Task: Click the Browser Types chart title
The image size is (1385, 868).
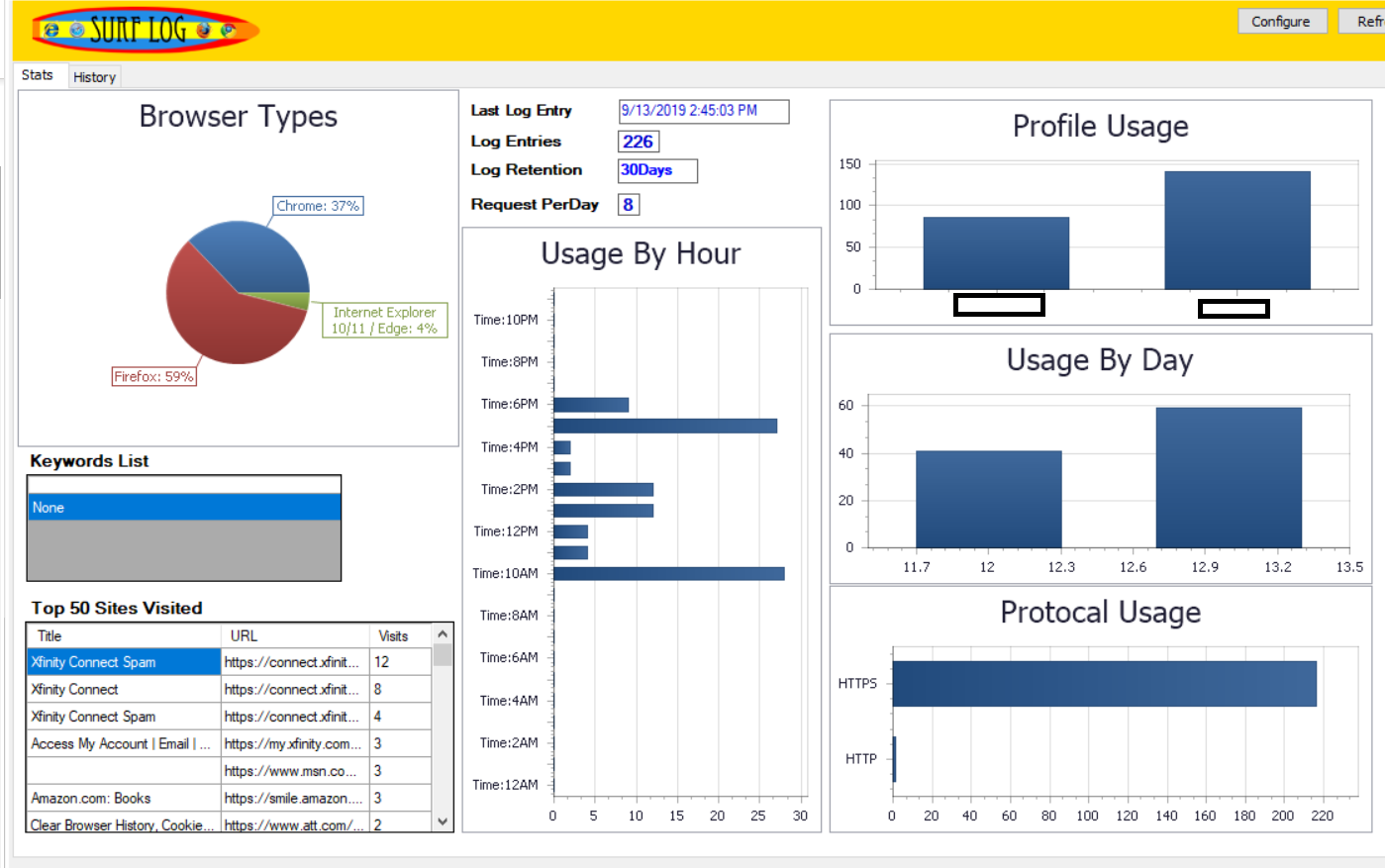Action: pyautogui.click(x=239, y=117)
